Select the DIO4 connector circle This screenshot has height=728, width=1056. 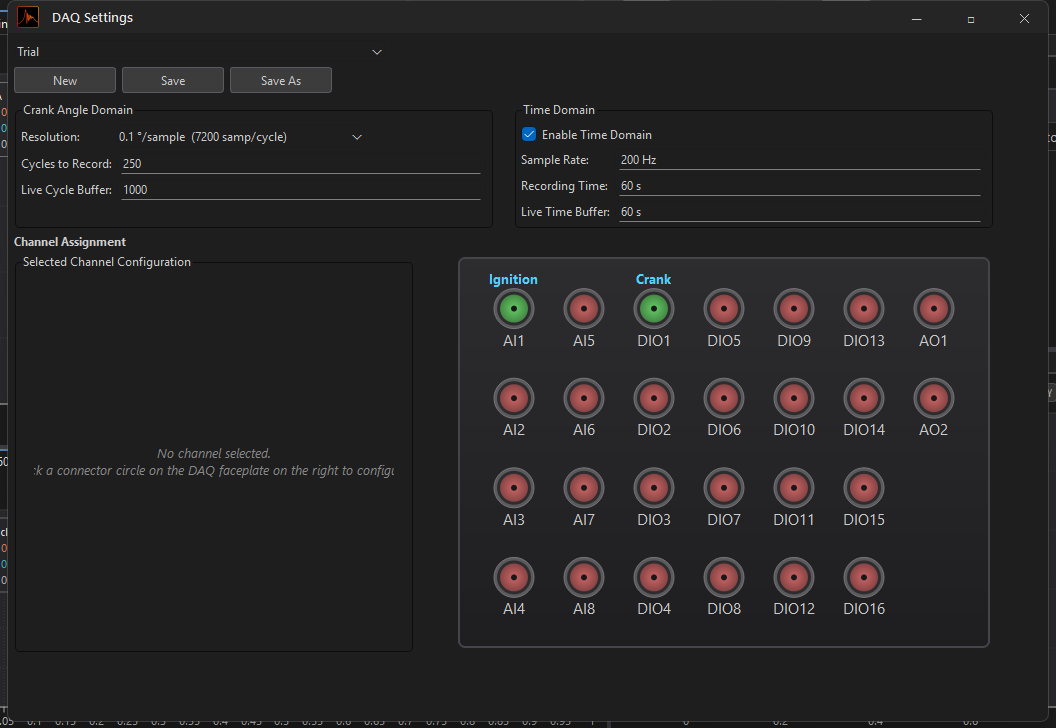click(x=654, y=577)
